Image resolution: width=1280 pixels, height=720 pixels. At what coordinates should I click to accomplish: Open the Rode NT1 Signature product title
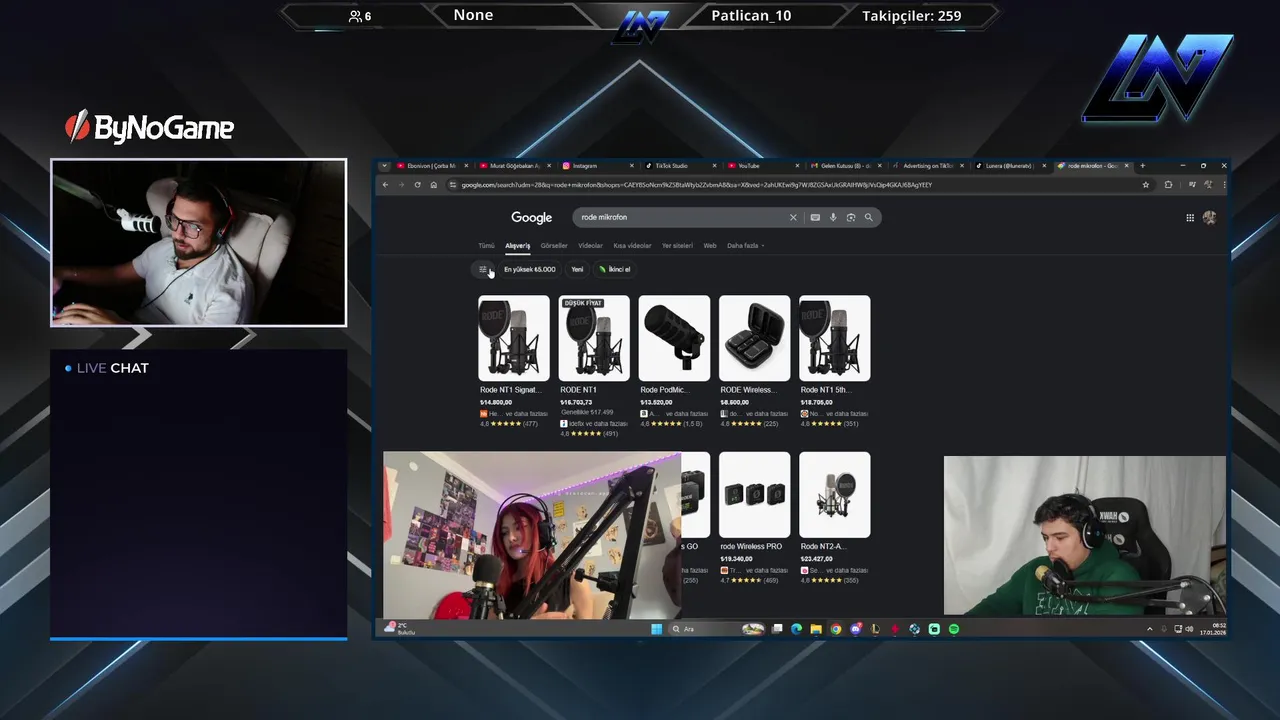click(x=510, y=390)
